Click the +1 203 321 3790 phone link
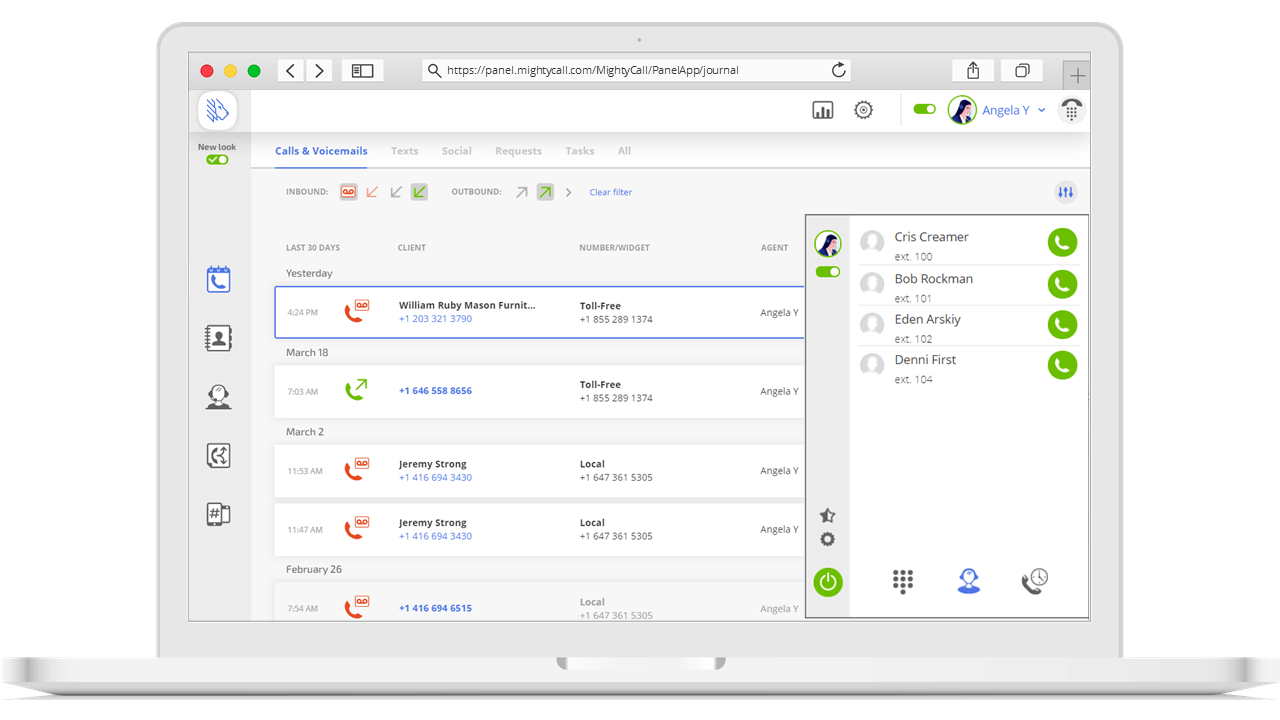1280x720 pixels. pyautogui.click(x=435, y=319)
